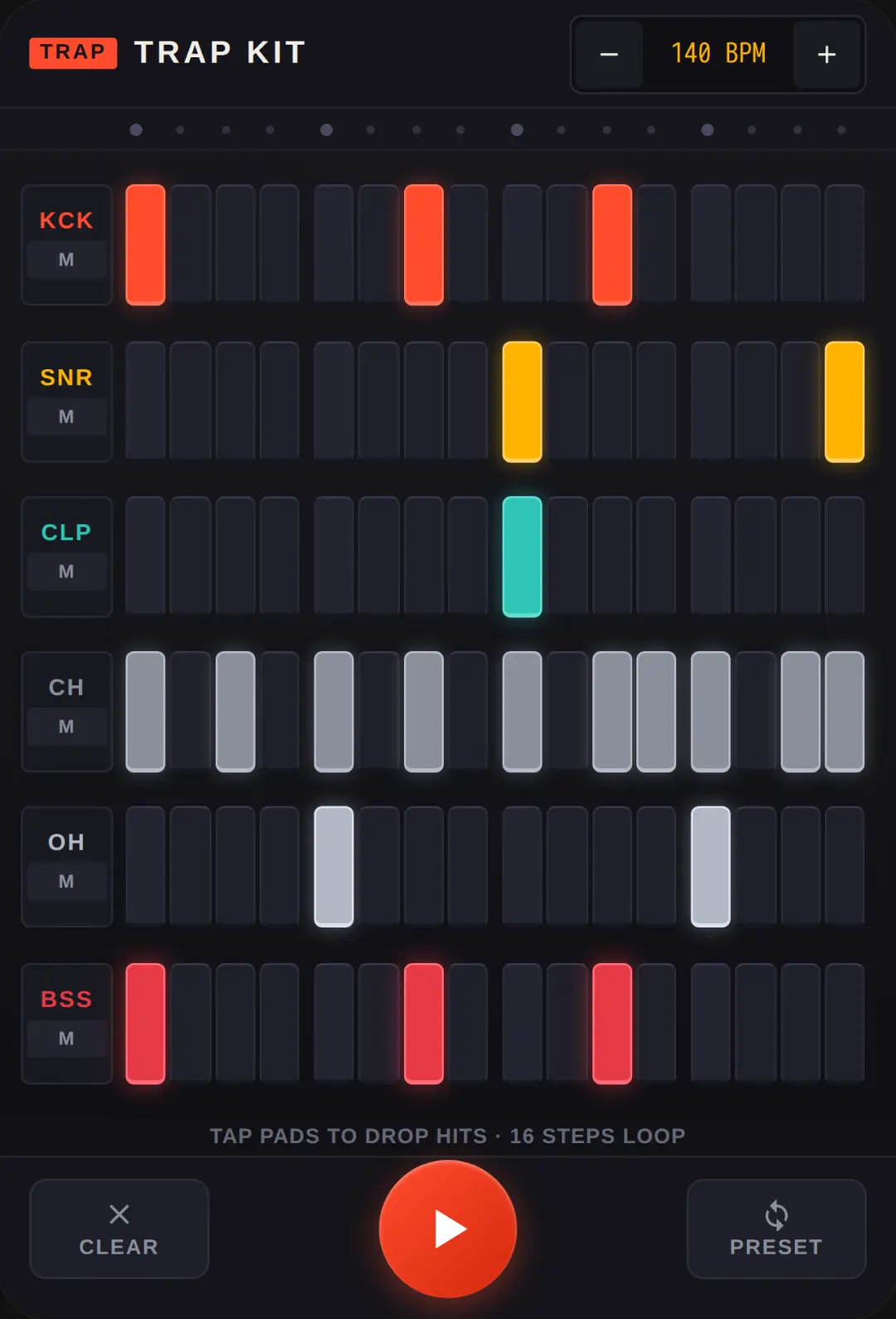Turn off SNR step 16 pad

(x=845, y=402)
